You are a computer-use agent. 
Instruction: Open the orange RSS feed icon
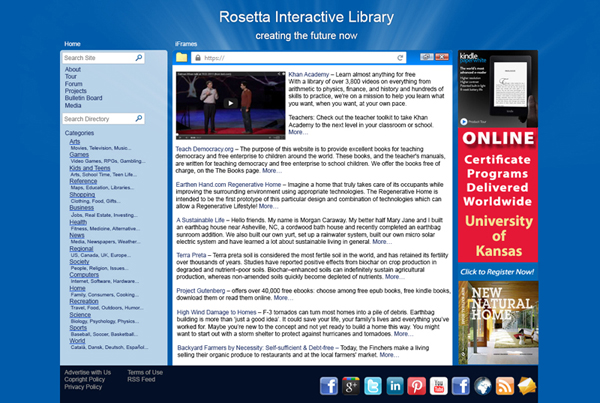coord(505,386)
